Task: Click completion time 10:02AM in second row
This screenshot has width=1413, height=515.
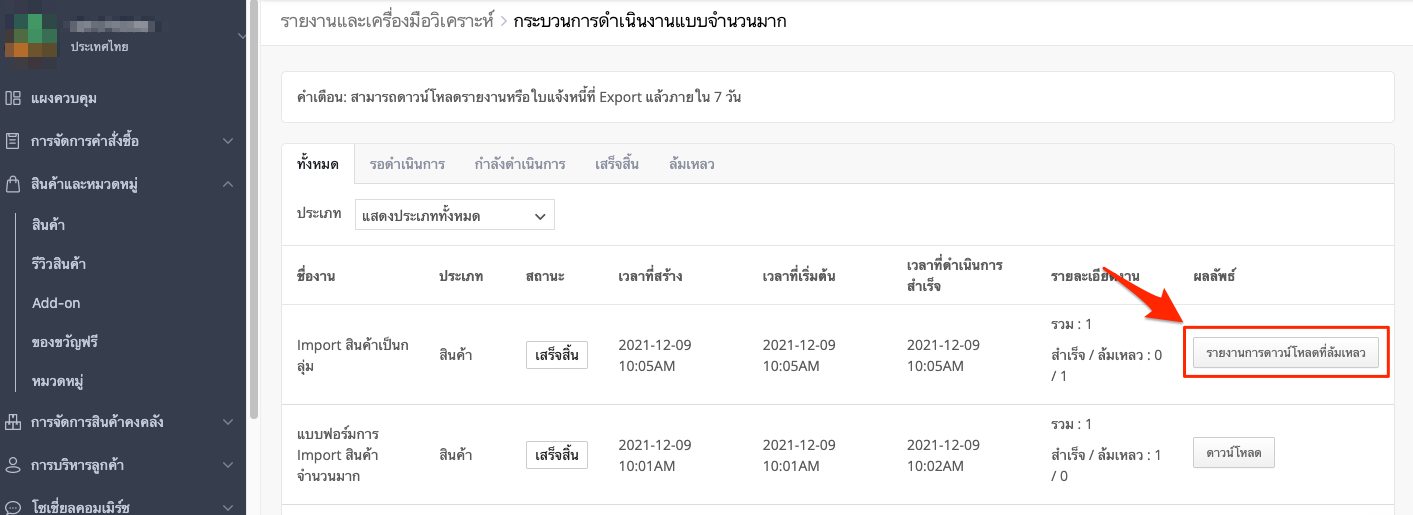Action: coord(935,466)
